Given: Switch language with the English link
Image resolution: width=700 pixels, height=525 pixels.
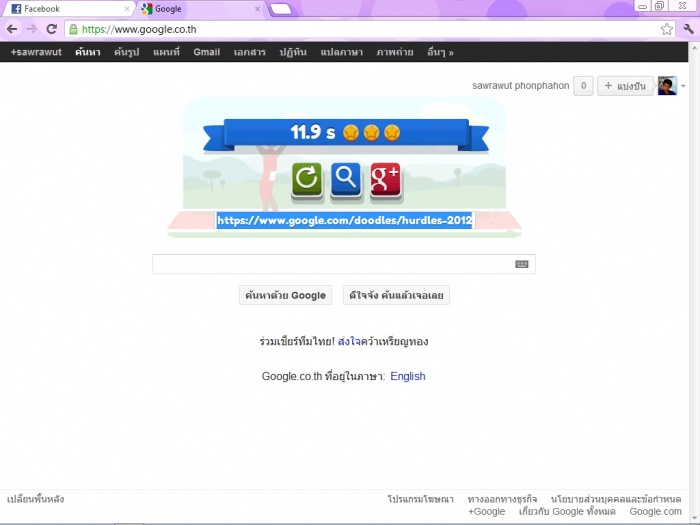Looking at the screenshot, I should (x=408, y=376).
